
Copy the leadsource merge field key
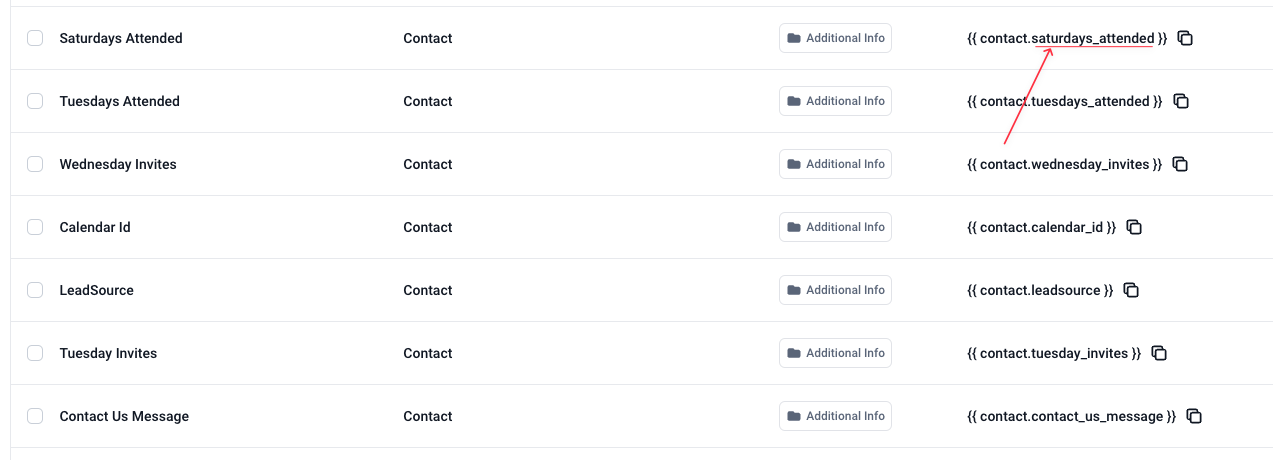pyautogui.click(x=1131, y=290)
